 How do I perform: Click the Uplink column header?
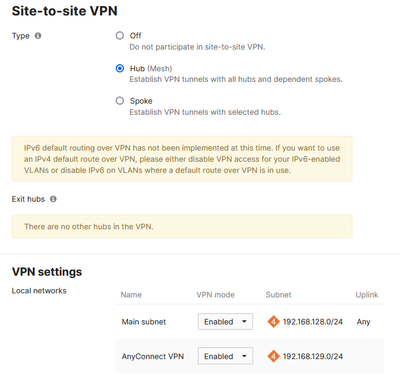367,295
